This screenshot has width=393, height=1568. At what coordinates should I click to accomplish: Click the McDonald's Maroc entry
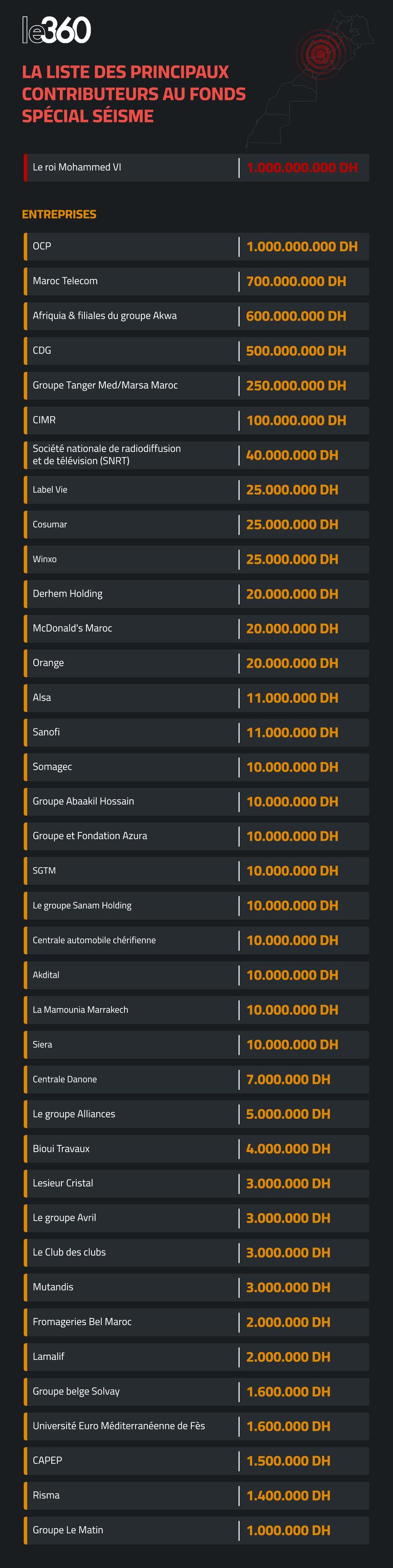(73, 628)
